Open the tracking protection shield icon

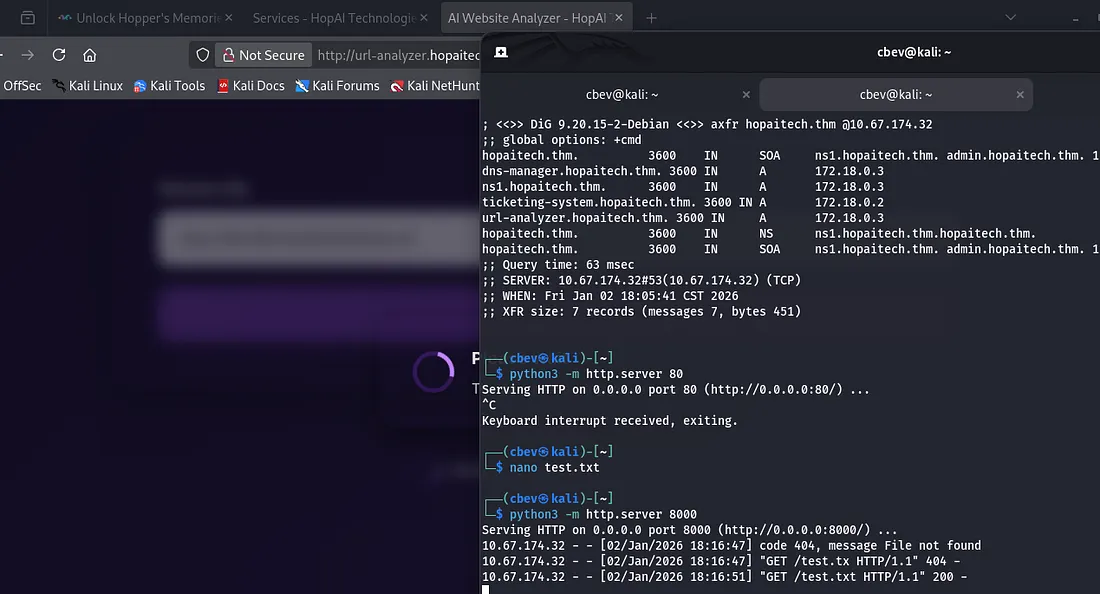pyautogui.click(x=203, y=55)
